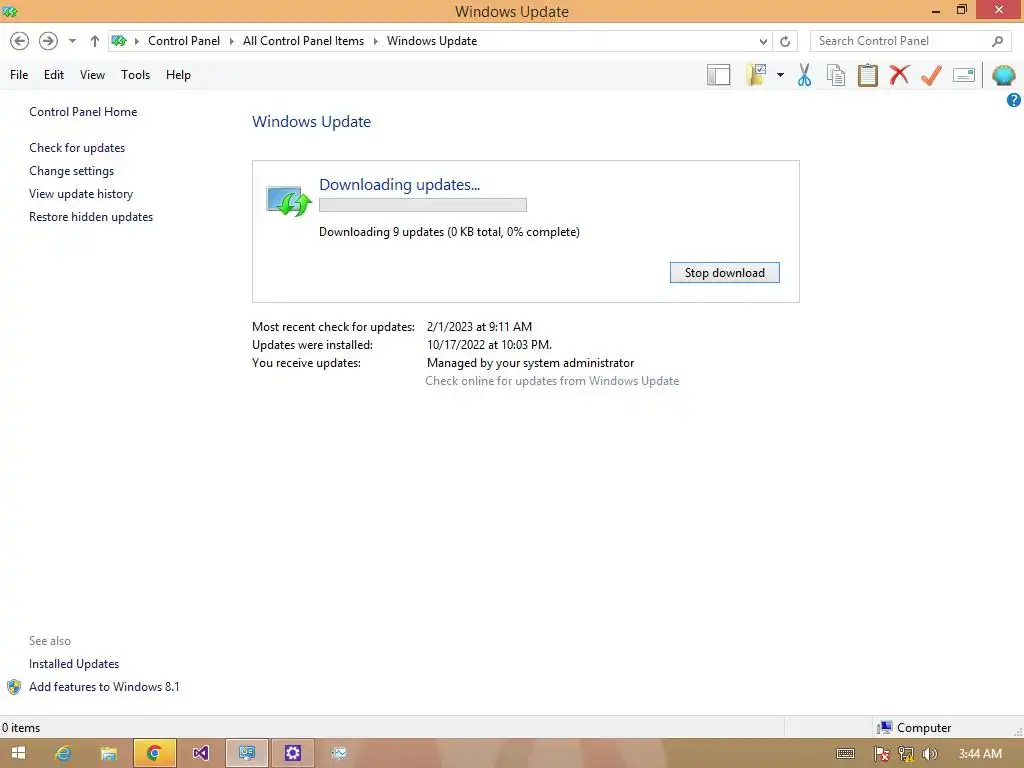
Task: Open the folder options toolbar icon
Action: [756, 75]
